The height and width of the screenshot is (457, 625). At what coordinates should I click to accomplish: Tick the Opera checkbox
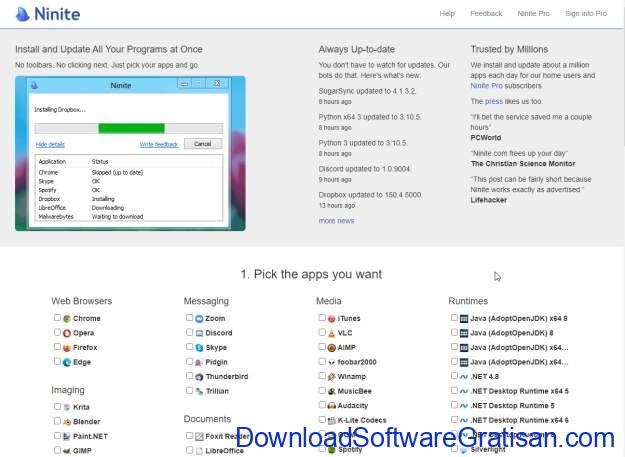point(57,332)
